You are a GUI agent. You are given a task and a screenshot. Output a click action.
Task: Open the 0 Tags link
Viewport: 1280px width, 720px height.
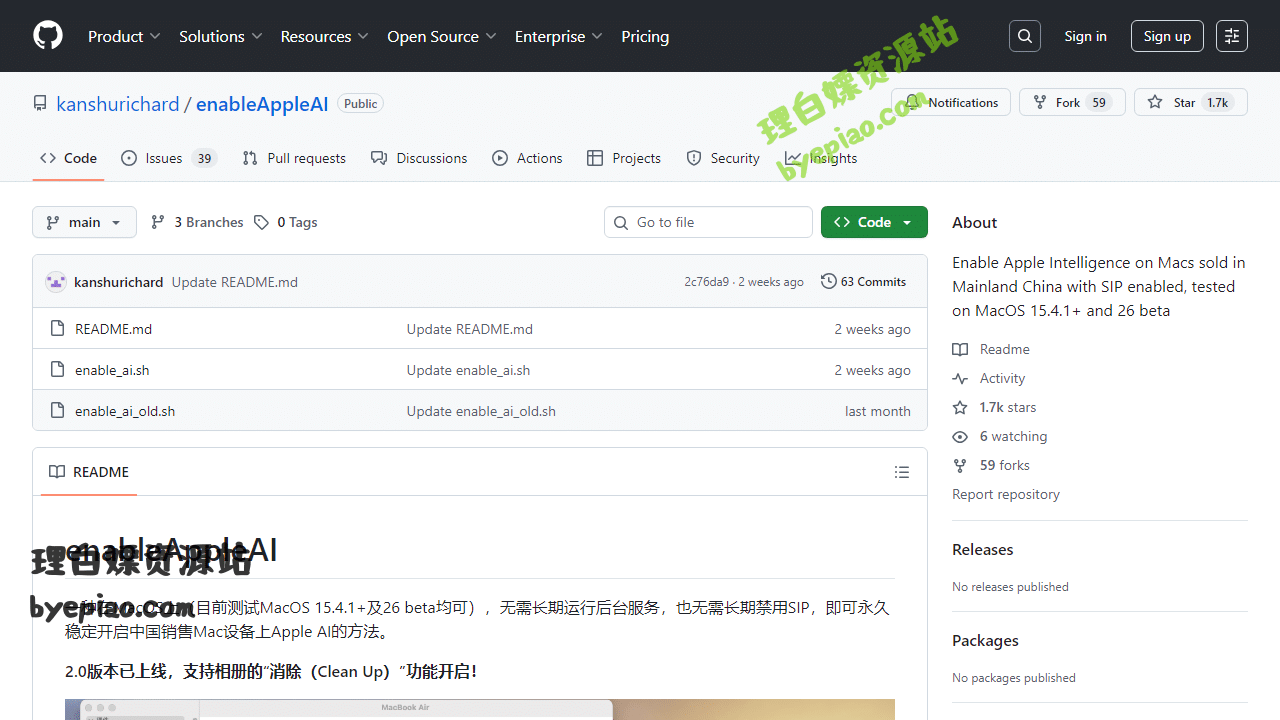pos(286,222)
